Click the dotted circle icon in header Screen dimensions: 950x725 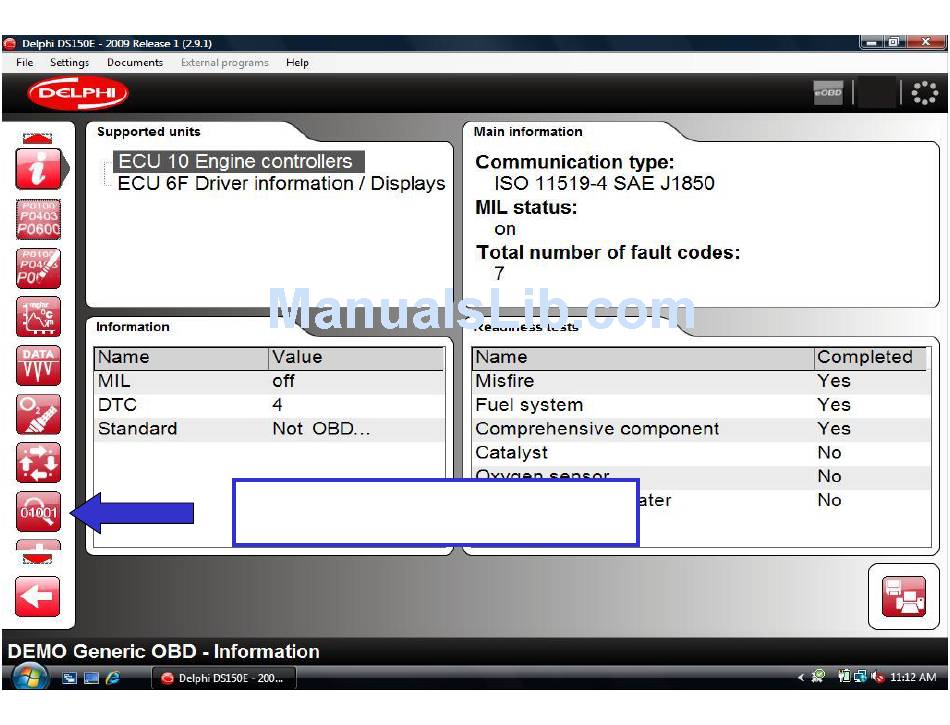tap(925, 93)
